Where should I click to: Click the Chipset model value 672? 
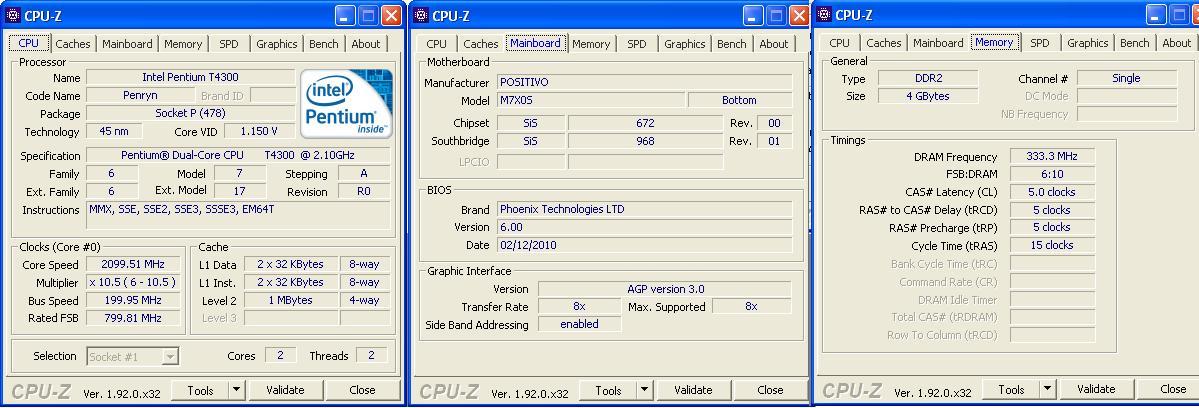point(645,123)
